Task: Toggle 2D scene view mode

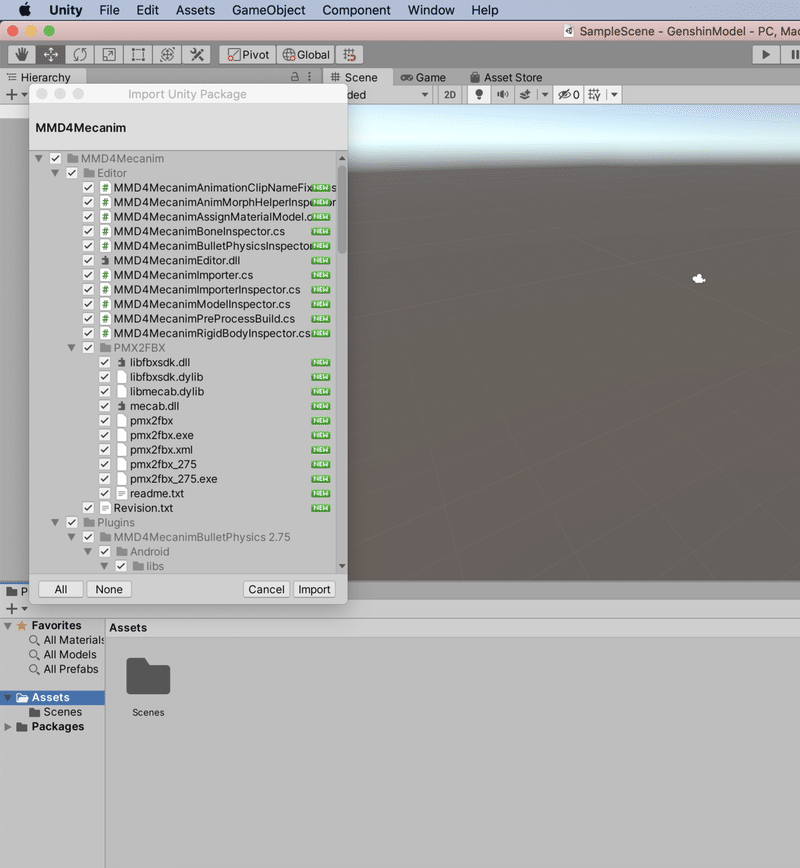Action: point(450,95)
